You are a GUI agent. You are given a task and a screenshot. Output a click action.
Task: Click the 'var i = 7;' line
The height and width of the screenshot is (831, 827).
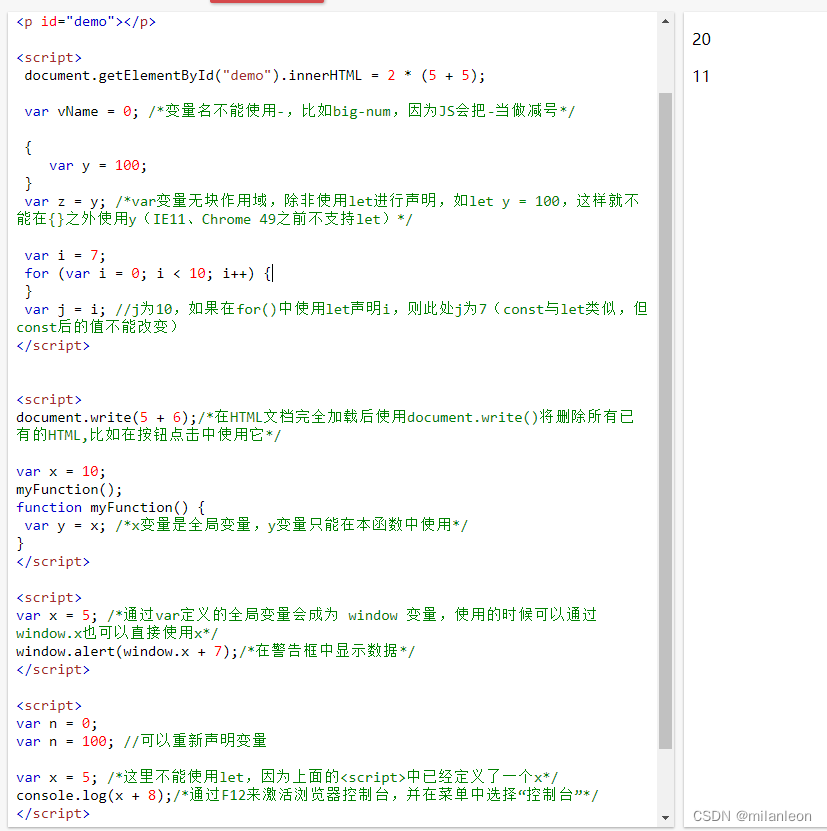pyautogui.click(x=65, y=255)
